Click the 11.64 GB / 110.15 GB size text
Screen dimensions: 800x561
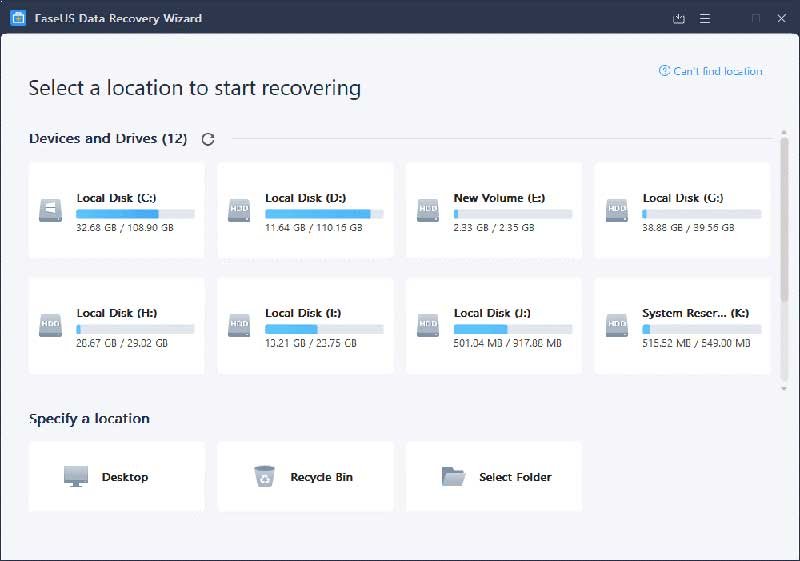(314, 227)
